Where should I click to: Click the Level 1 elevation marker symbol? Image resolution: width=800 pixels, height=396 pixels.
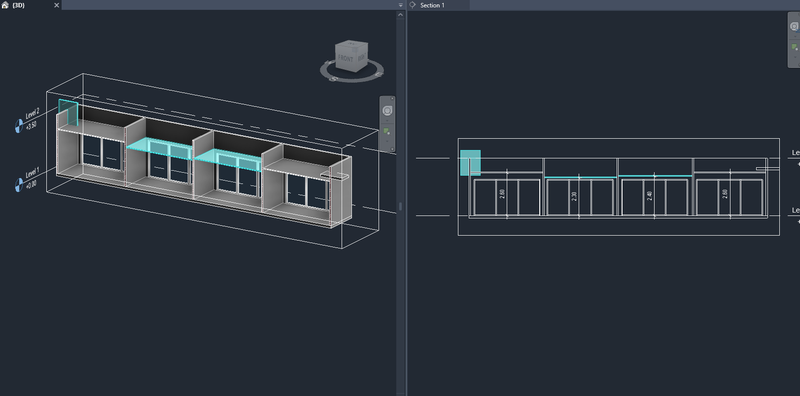pos(19,185)
